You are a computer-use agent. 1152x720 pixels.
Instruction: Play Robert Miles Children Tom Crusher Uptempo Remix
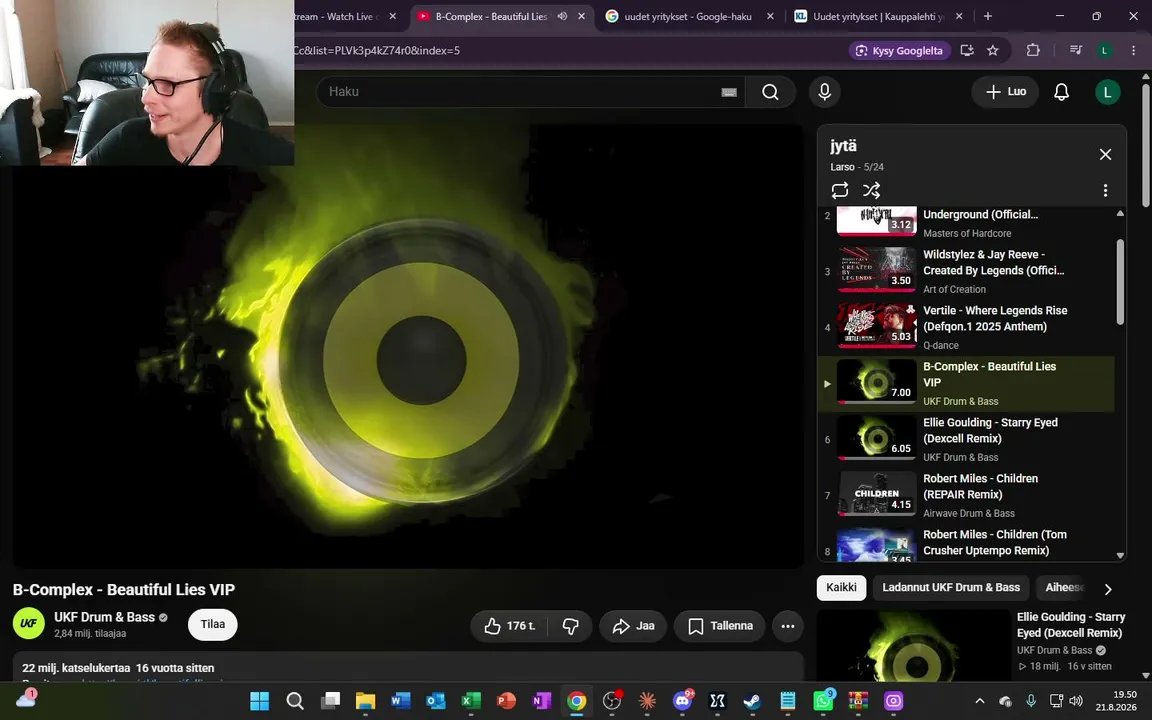tap(967, 544)
